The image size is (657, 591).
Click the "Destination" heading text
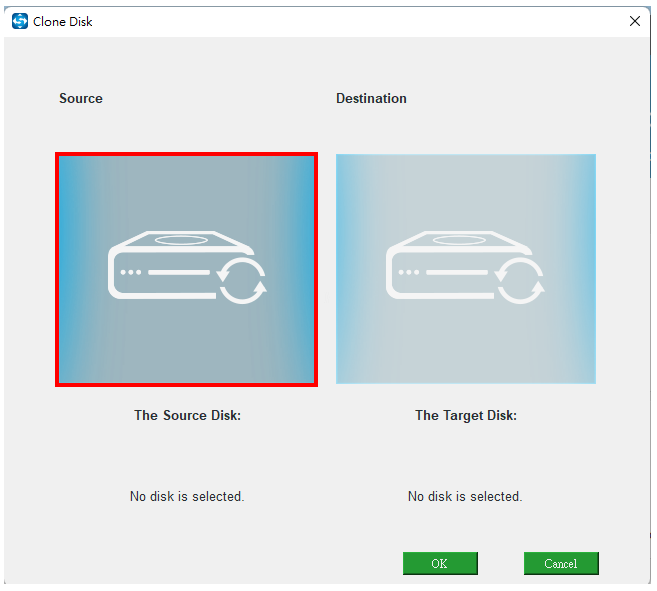pyautogui.click(x=371, y=98)
